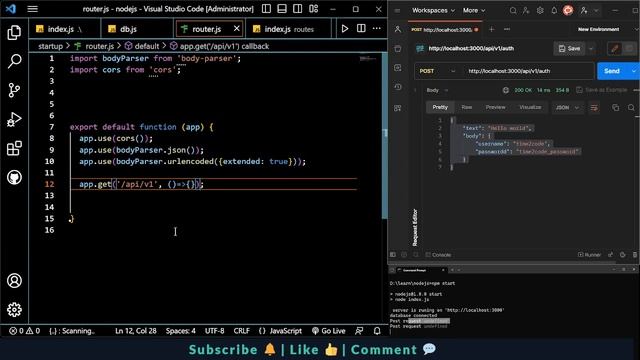Close the router.js tab
The width and height of the screenshot is (640, 360).
[236, 29]
